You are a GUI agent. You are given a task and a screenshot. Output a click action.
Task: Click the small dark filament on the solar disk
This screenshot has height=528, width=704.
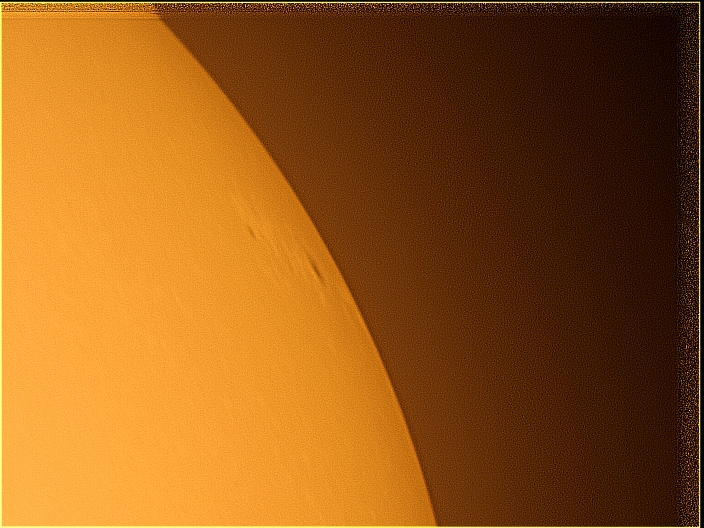point(252,233)
